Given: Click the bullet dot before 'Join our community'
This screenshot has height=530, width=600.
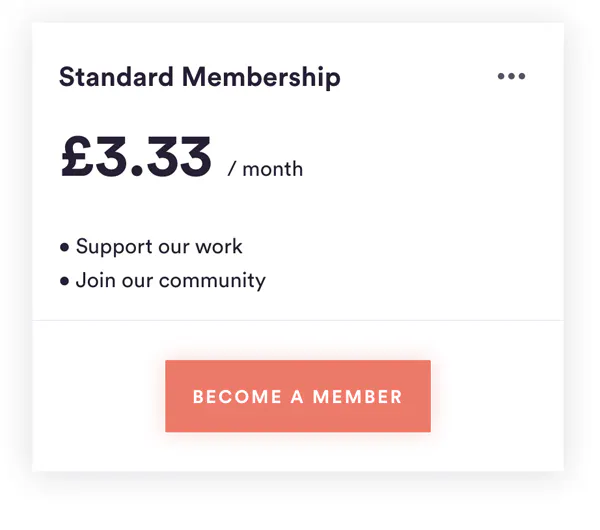Looking at the screenshot, I should 65,282.
